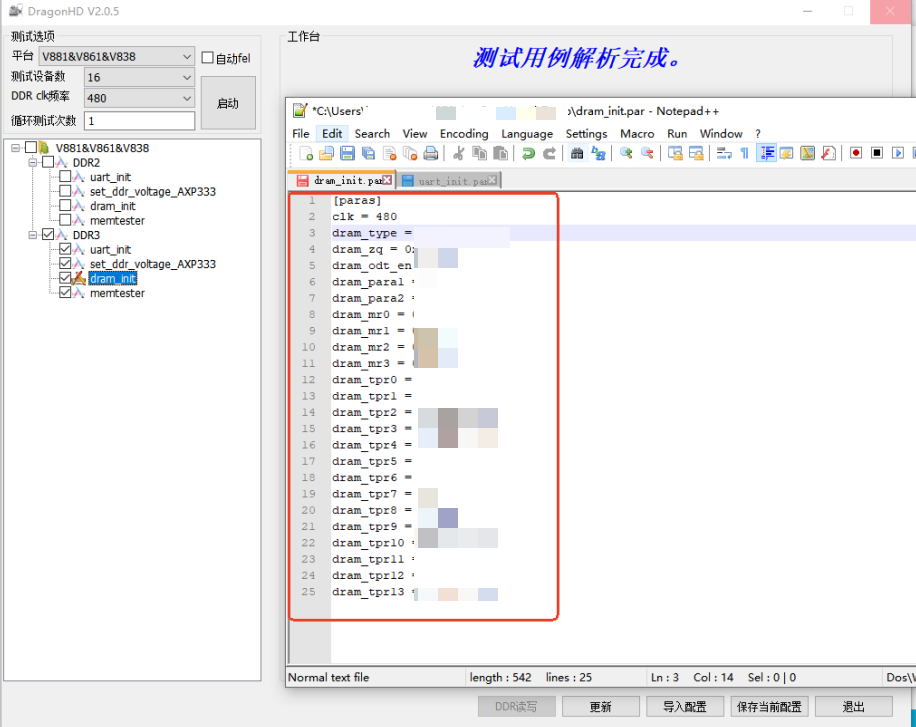This screenshot has height=727, width=916.
Task: Collapse the DDR3 tree node
Action: [33, 235]
